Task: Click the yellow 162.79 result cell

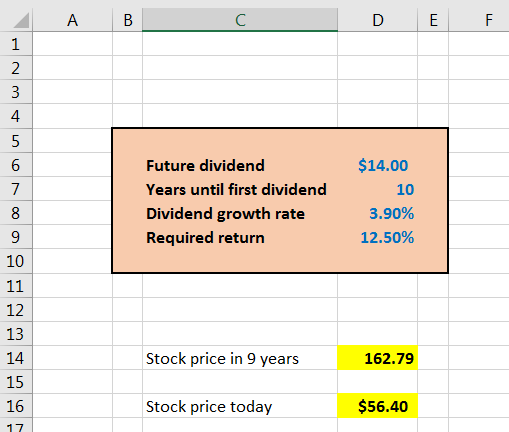Action: [x=378, y=358]
